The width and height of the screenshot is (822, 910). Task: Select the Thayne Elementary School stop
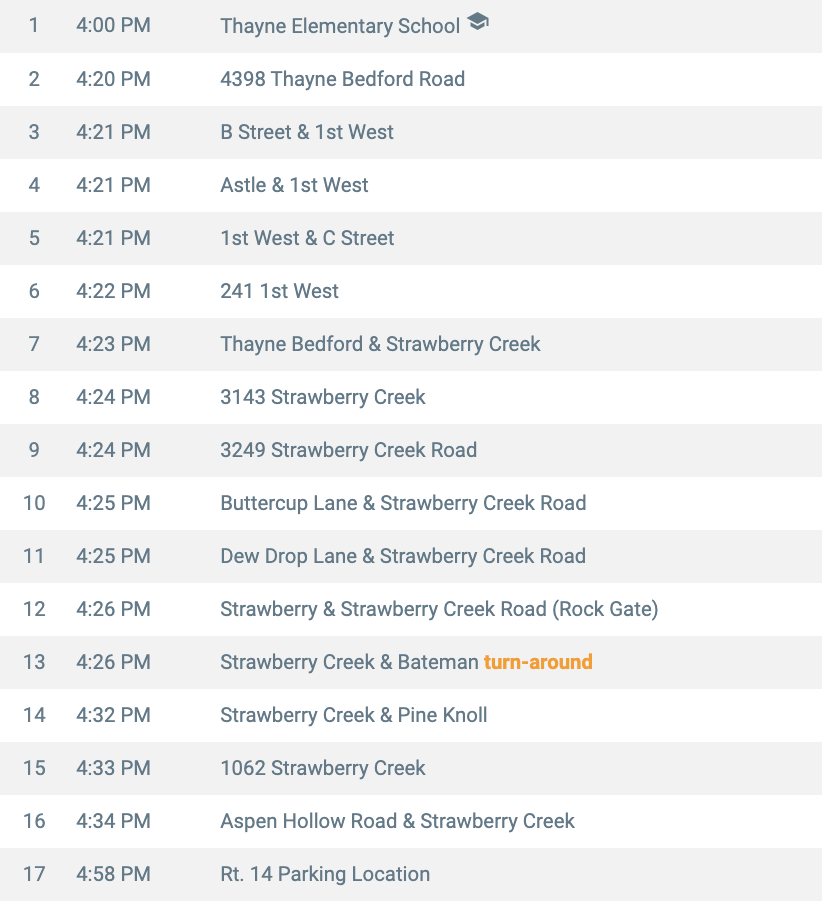tap(340, 26)
